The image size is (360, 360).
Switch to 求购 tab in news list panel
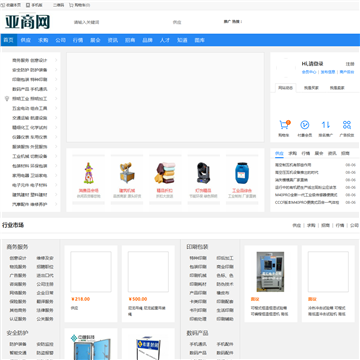pyautogui.click(x=292, y=153)
